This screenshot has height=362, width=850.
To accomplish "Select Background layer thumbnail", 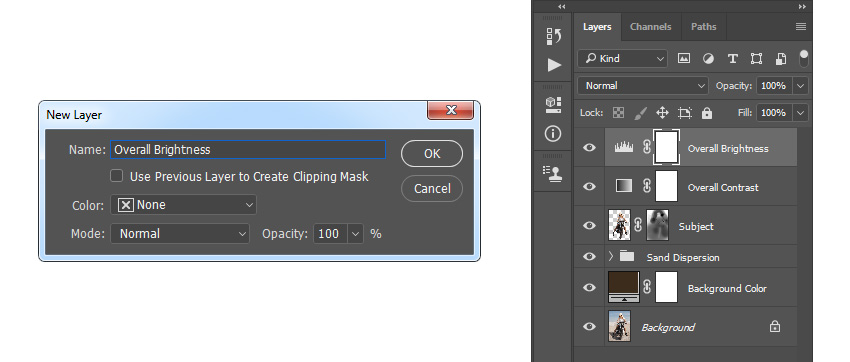I will tap(620, 326).
